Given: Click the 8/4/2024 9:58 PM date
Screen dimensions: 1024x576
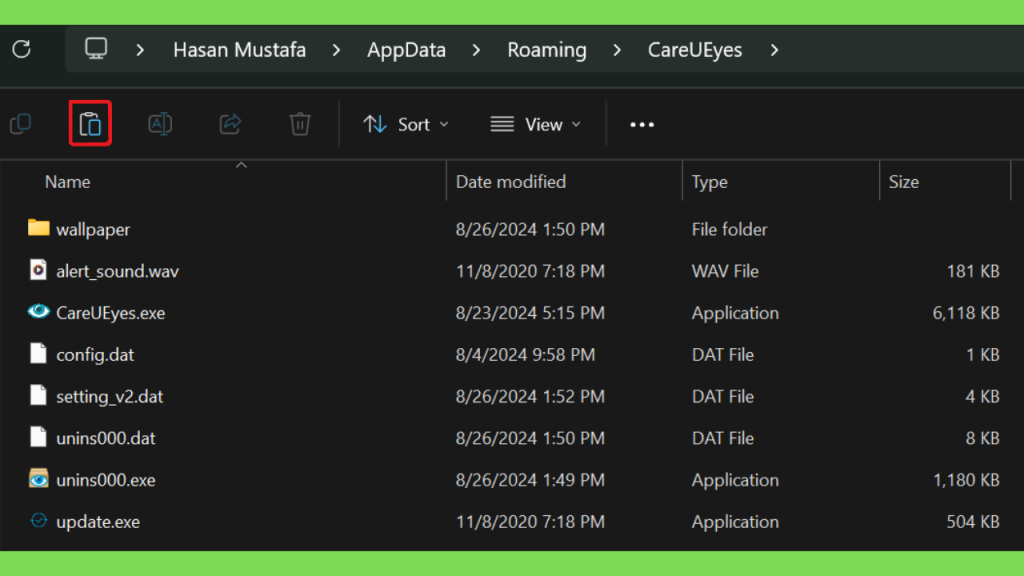Looking at the screenshot, I should tap(525, 355).
